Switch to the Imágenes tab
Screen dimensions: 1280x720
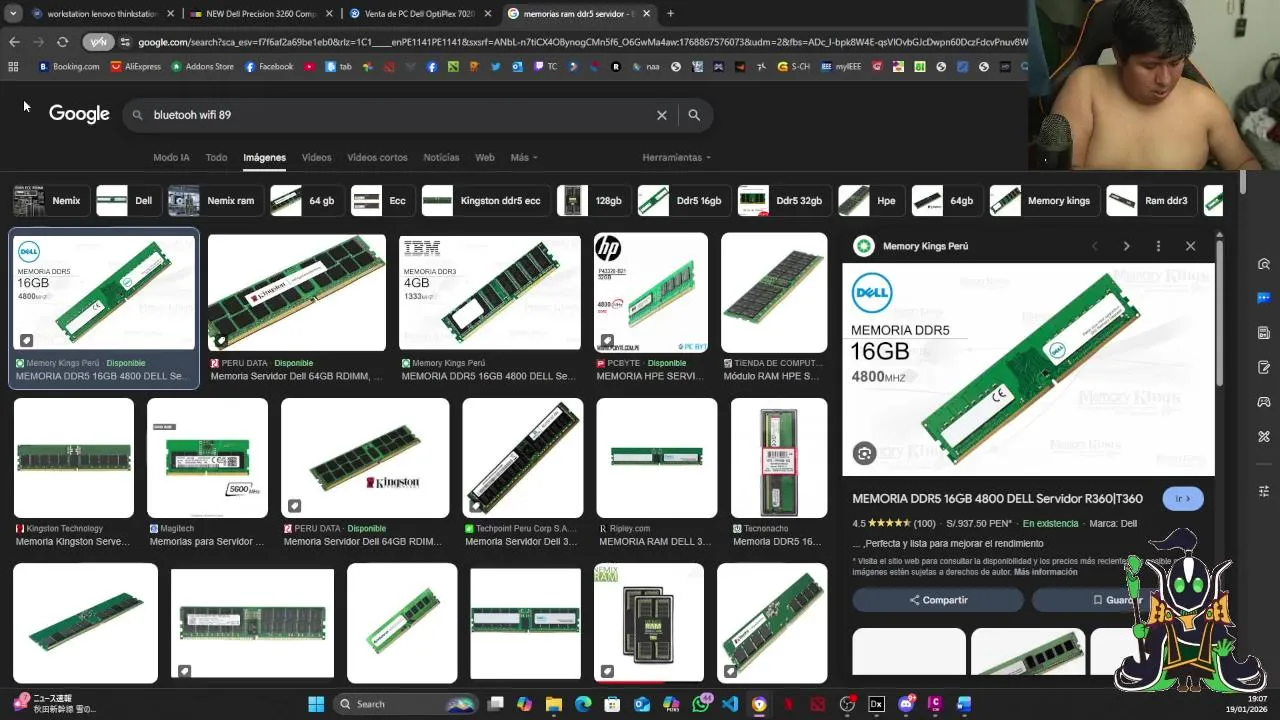click(264, 157)
